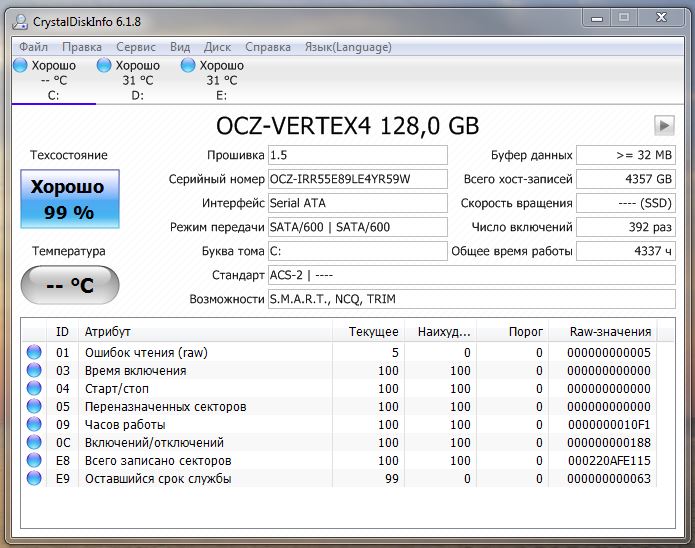Open the Правка menu

[x=82, y=47]
